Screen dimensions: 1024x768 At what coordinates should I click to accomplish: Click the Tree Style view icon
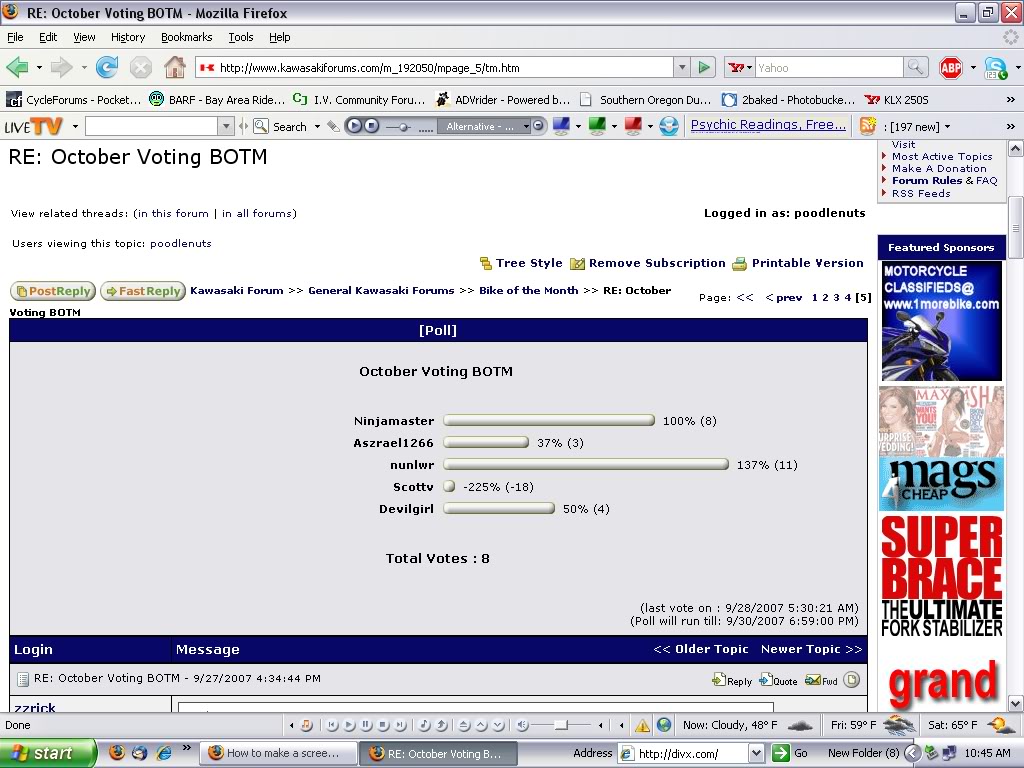coord(486,264)
